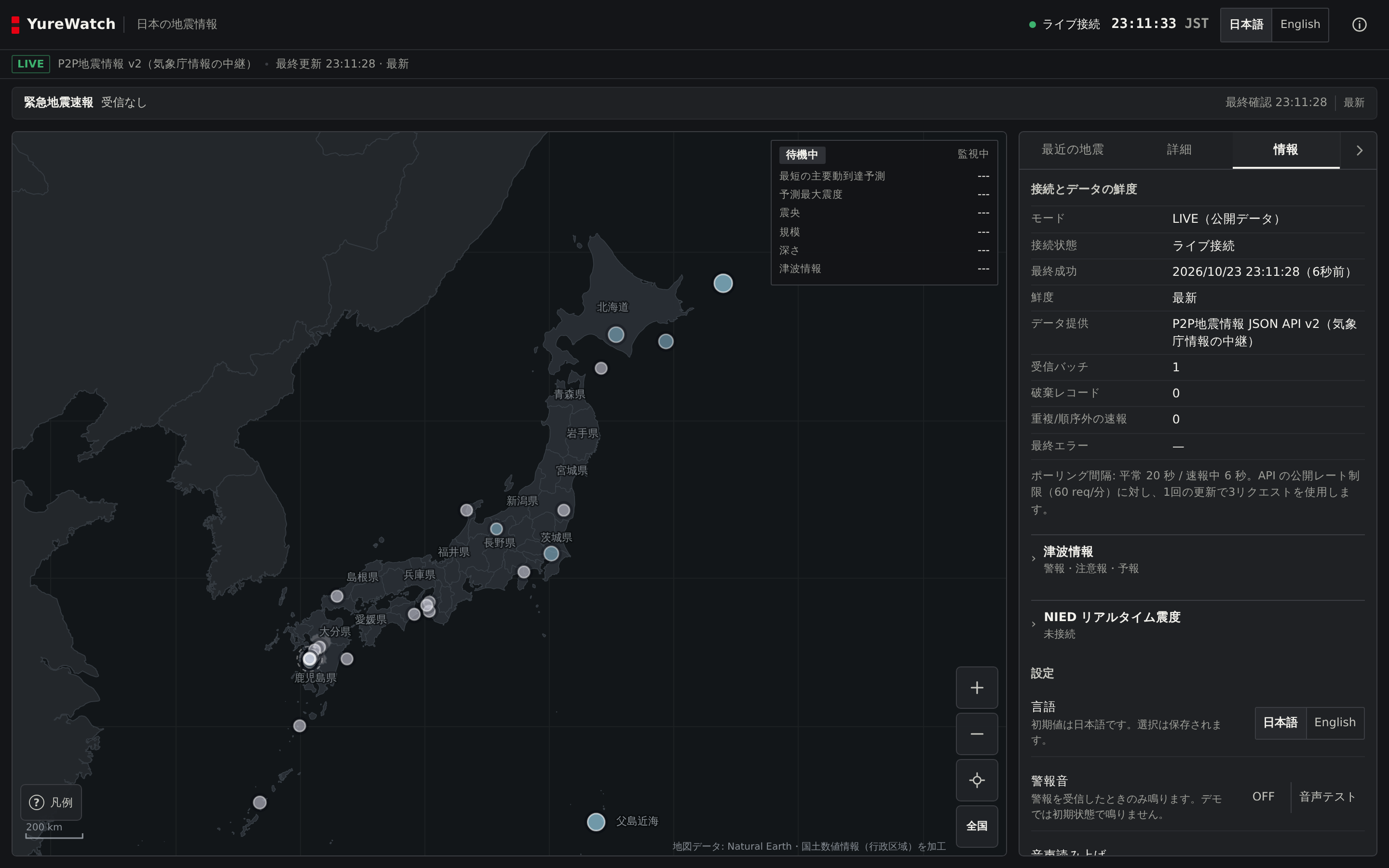
Task: Click the 最終成功 timestamp value
Action: [1262, 272]
